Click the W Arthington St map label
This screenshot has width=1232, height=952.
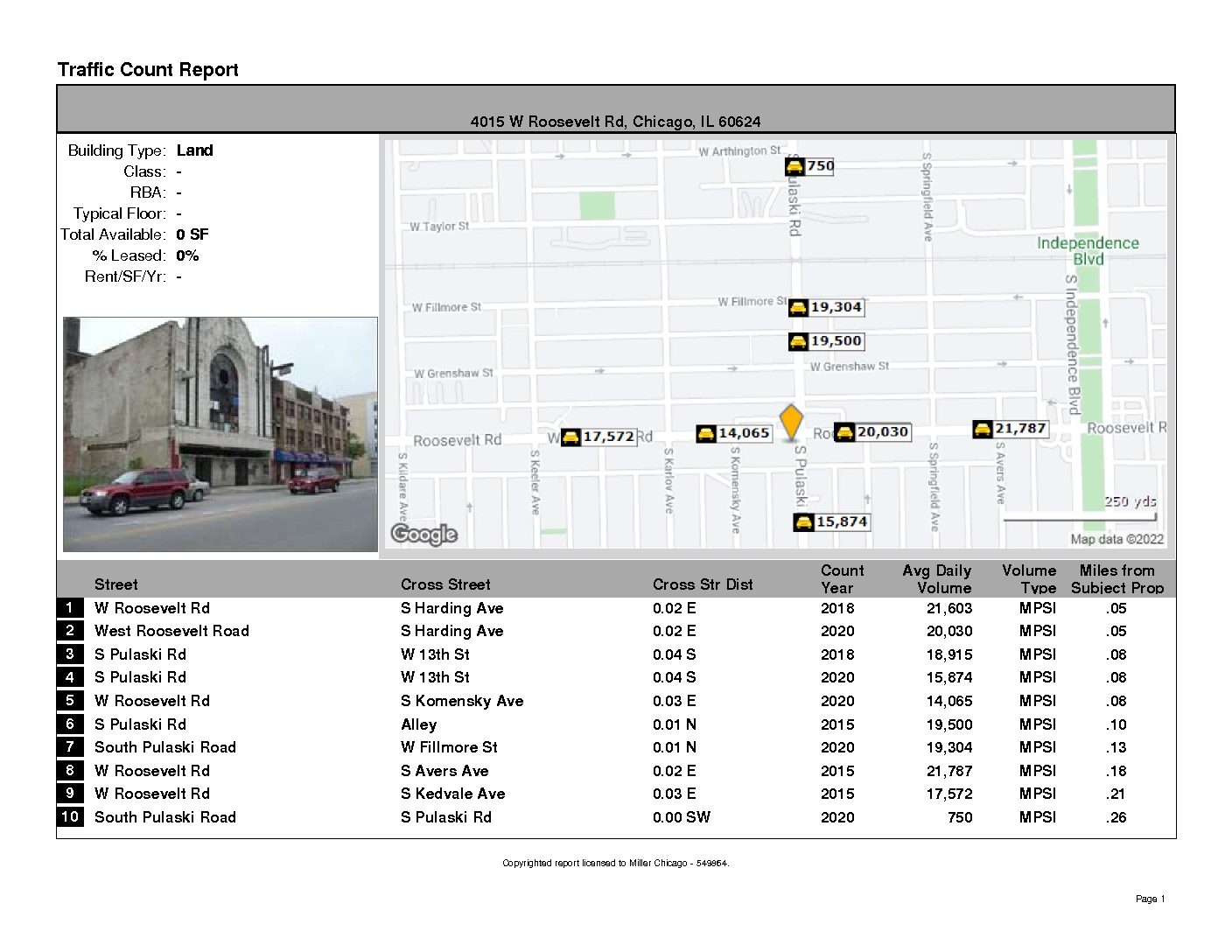(739, 151)
